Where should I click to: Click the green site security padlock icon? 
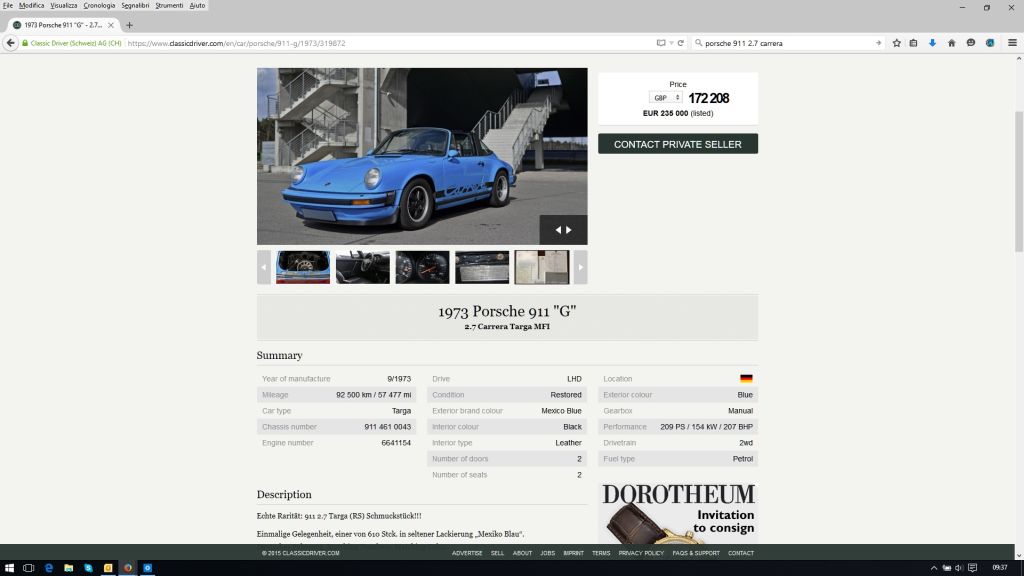tap(25, 43)
